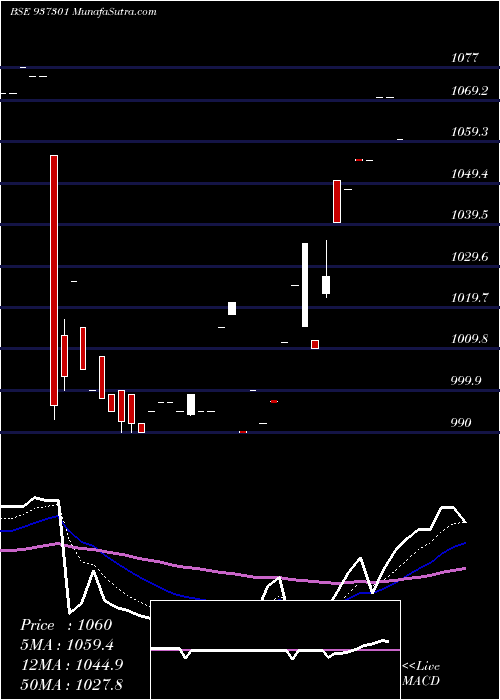Select the 990 price axis label

coord(461,422)
